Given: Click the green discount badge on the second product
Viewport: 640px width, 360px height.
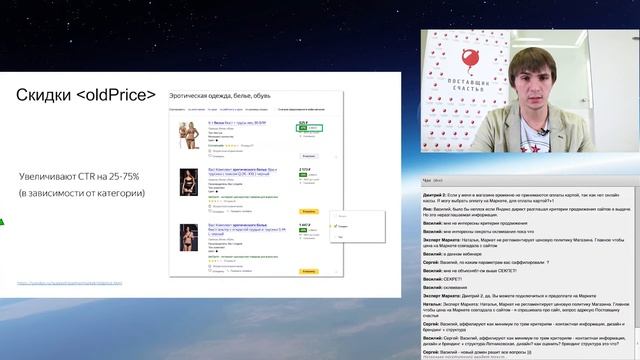Looking at the screenshot, I should [x=303, y=175].
